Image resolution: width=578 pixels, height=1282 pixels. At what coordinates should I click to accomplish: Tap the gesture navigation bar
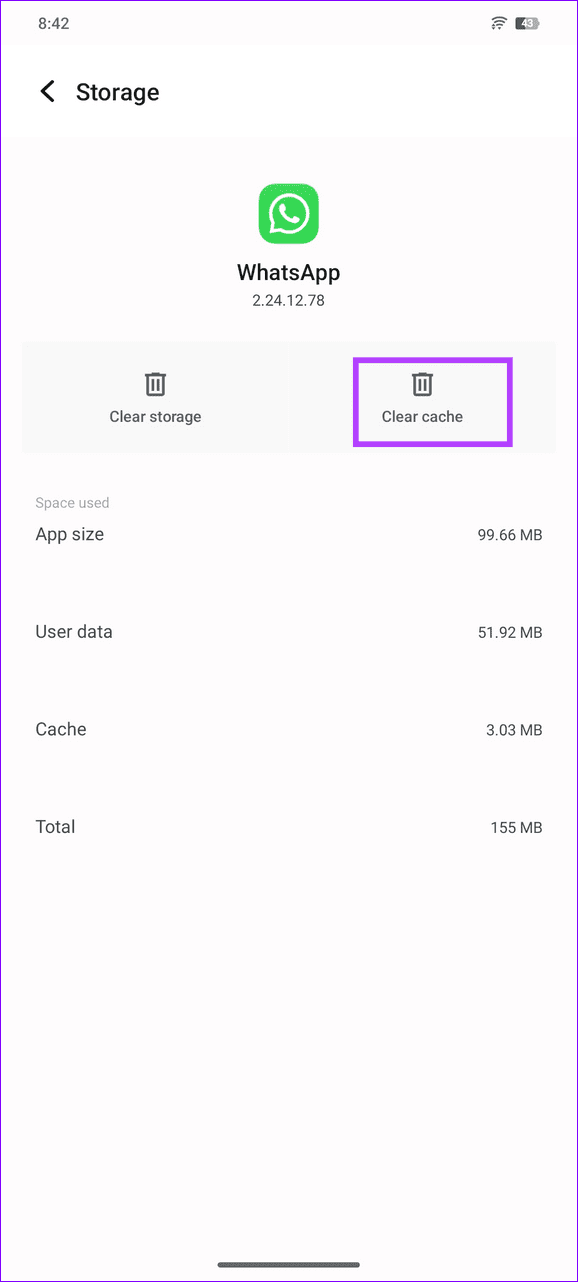pyautogui.click(x=289, y=1262)
